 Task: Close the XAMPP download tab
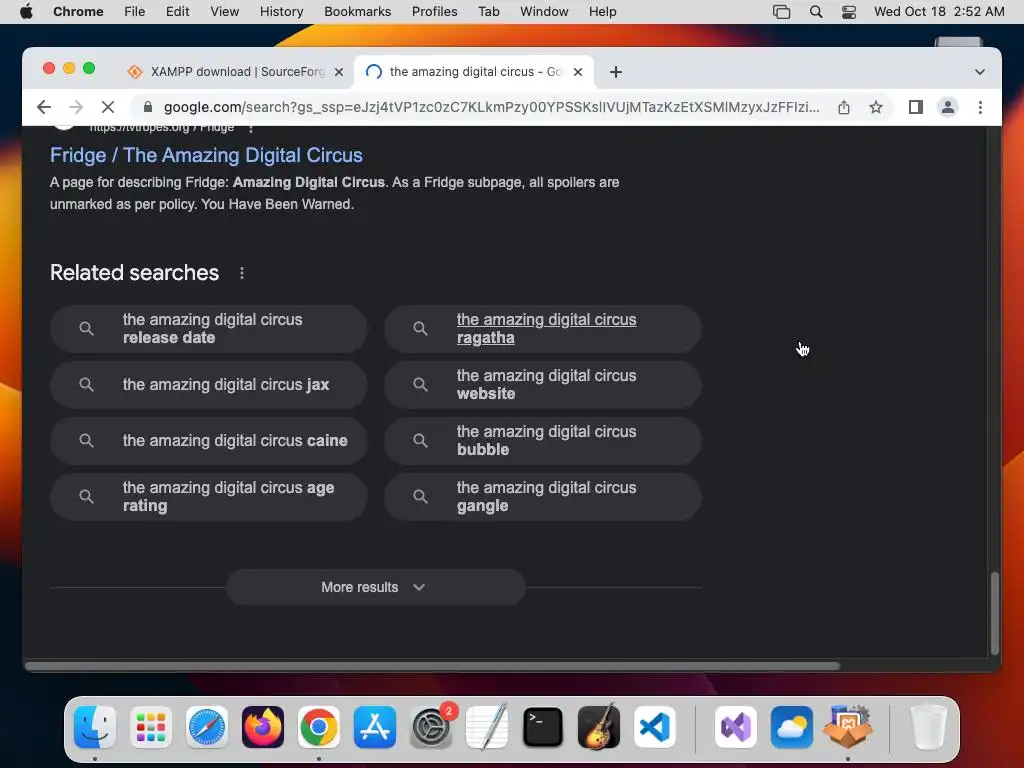click(x=339, y=72)
